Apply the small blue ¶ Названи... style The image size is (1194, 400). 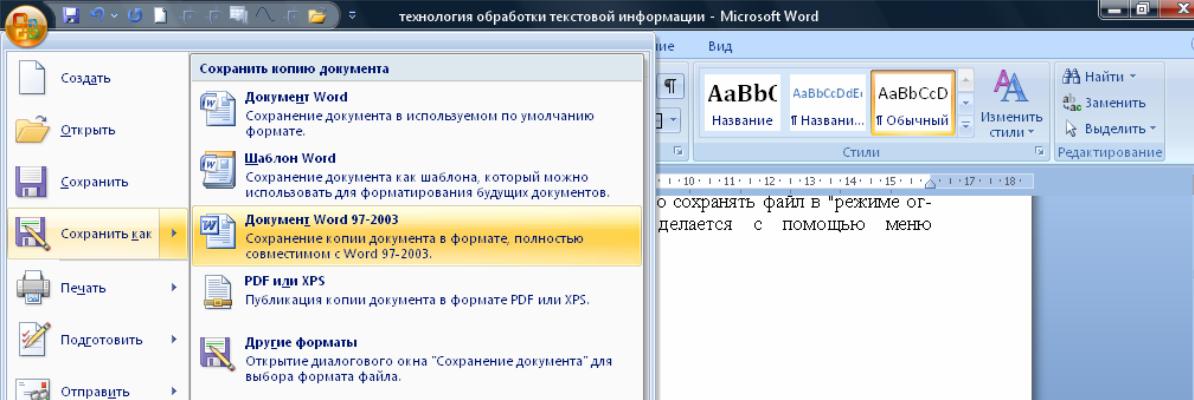(x=826, y=102)
